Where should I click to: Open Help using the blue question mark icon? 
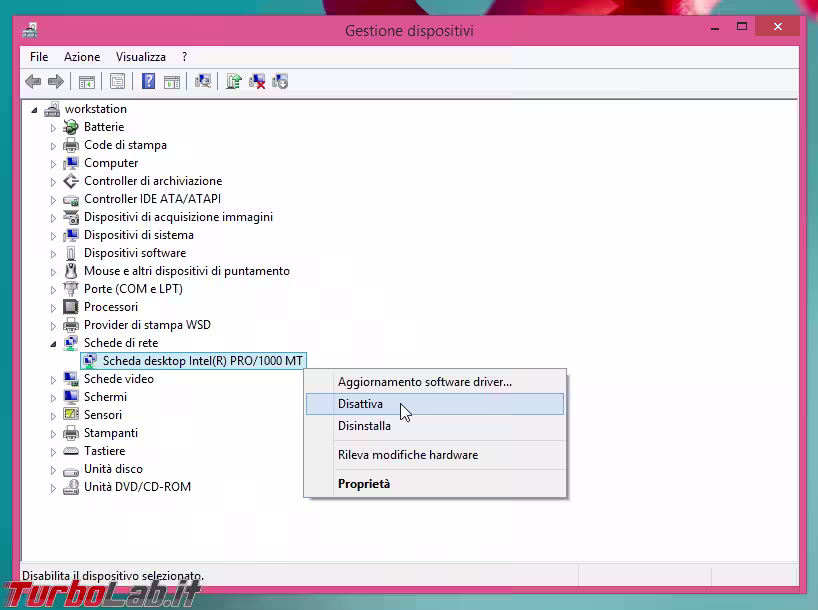(148, 81)
